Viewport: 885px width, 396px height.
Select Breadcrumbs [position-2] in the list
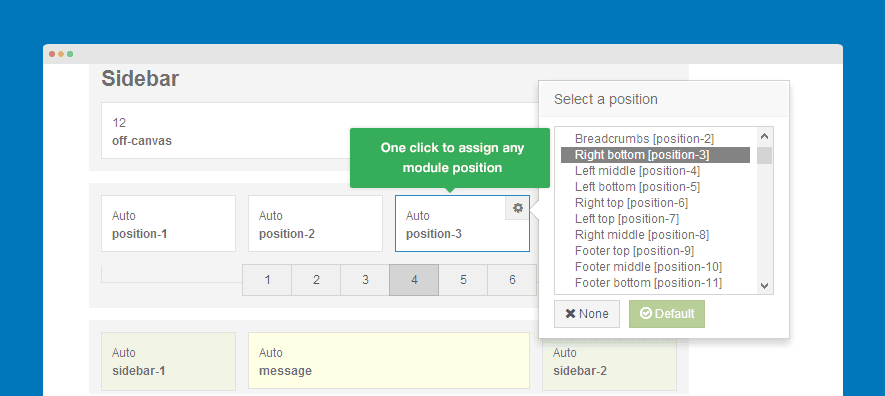644,139
